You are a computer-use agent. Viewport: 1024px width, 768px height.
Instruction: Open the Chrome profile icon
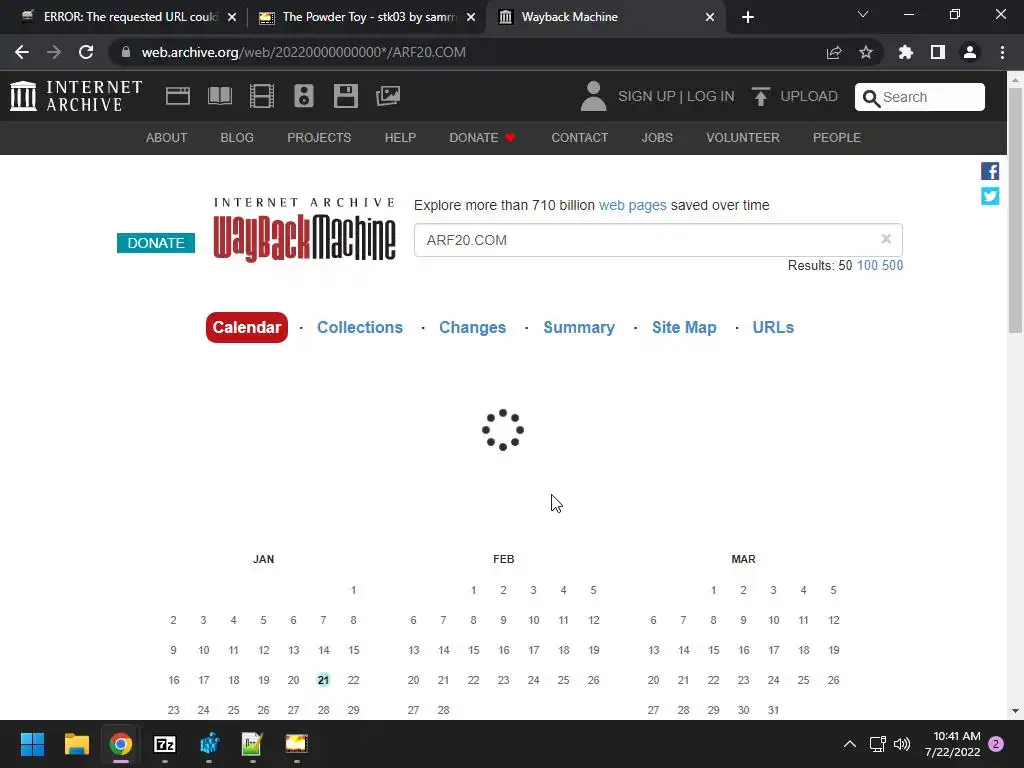970,52
